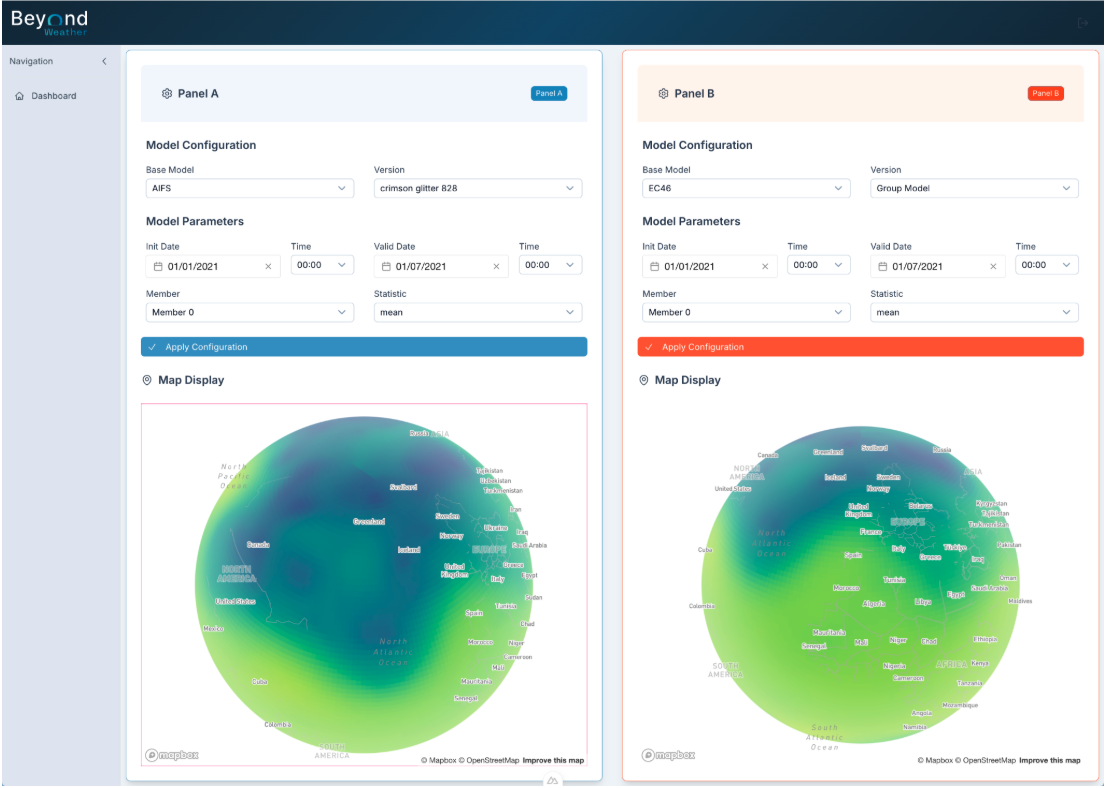Open Panel A Member dropdown

point(250,313)
